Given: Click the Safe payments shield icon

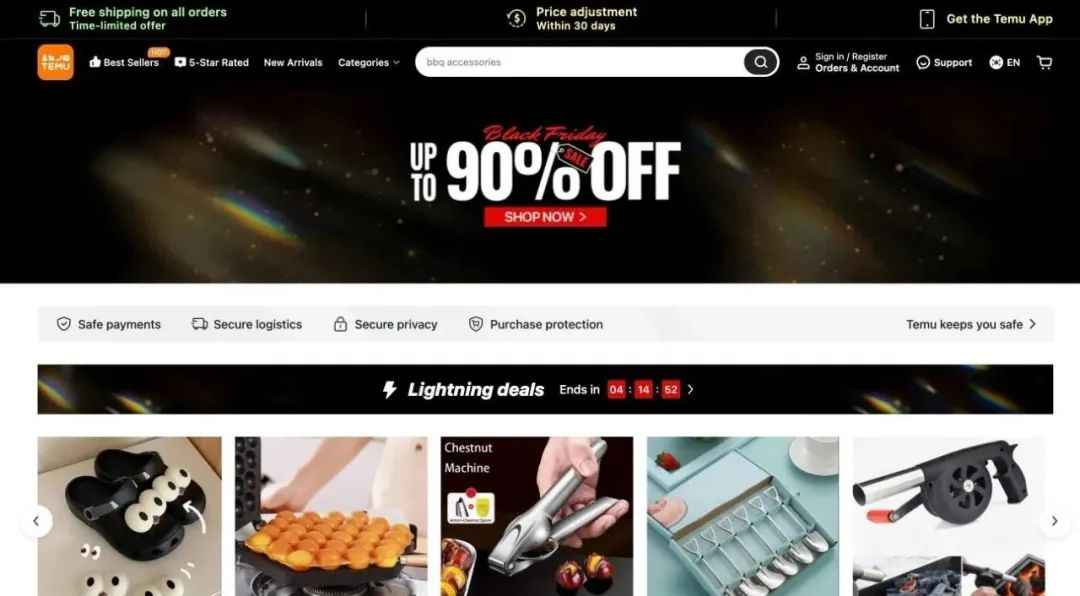Looking at the screenshot, I should (x=63, y=324).
